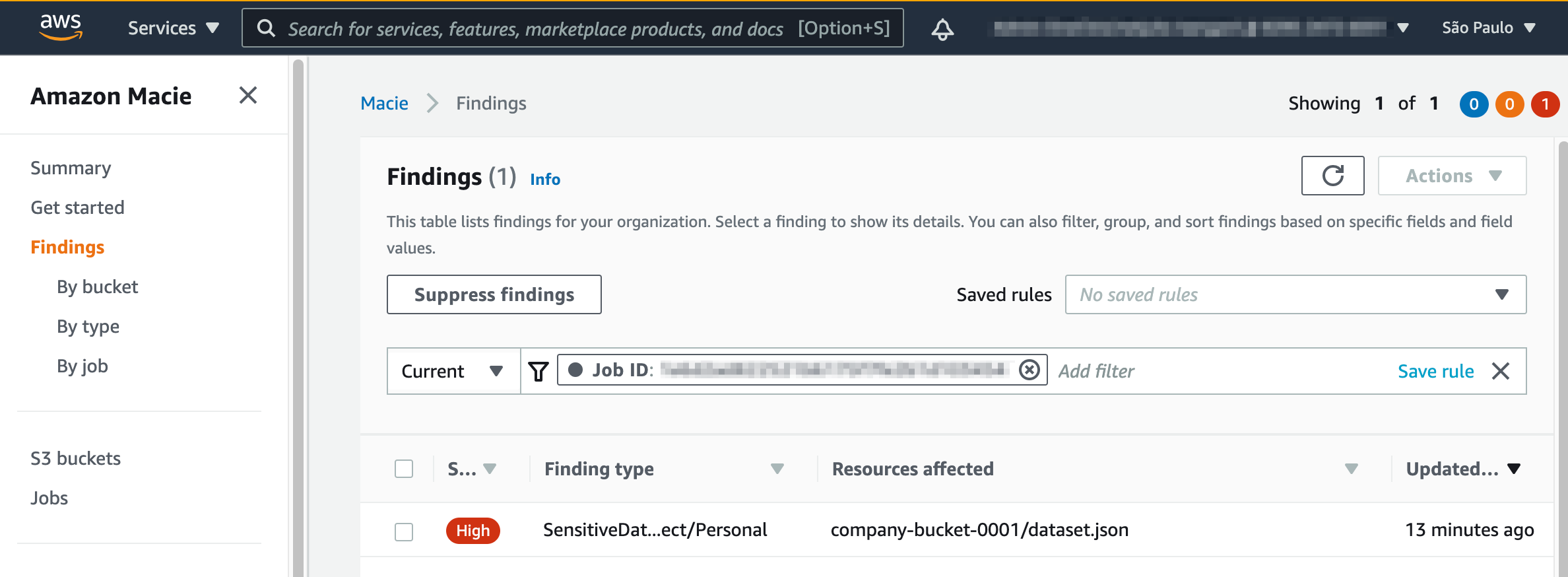
Task: Click the AWS services search field
Action: [535, 28]
